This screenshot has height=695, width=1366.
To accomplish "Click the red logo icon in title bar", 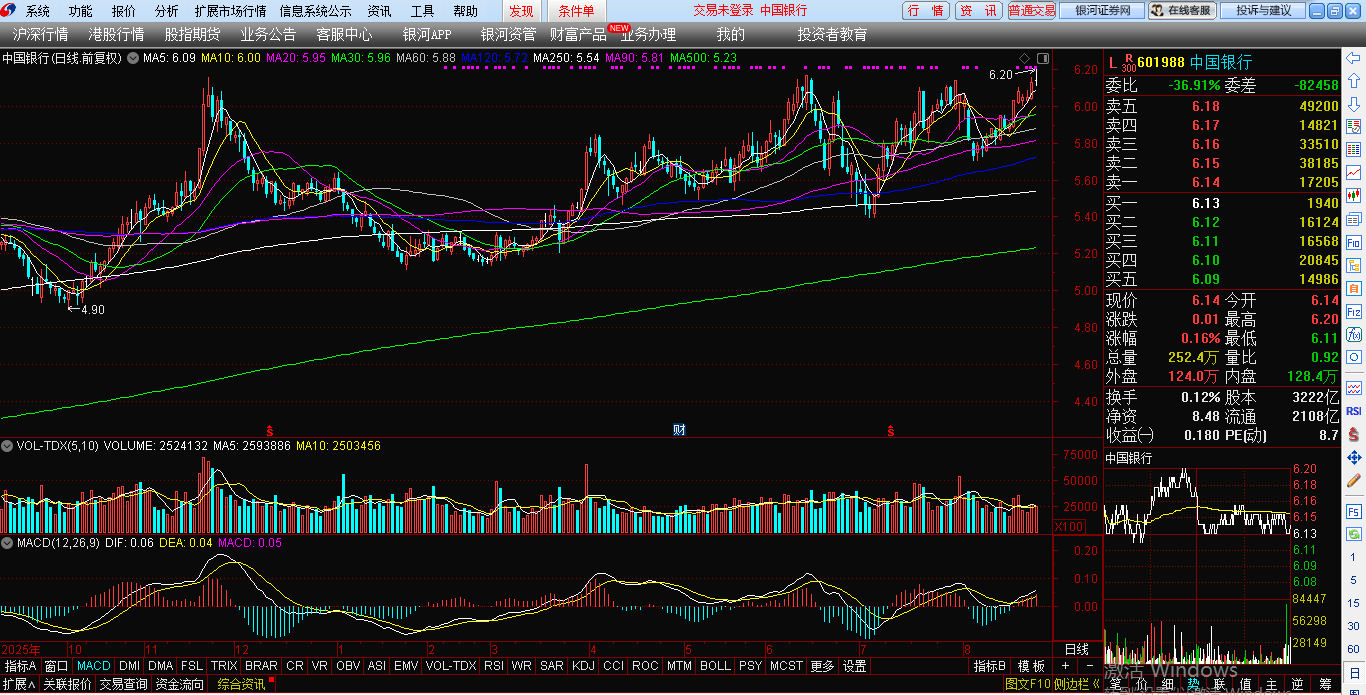I will (9, 10).
